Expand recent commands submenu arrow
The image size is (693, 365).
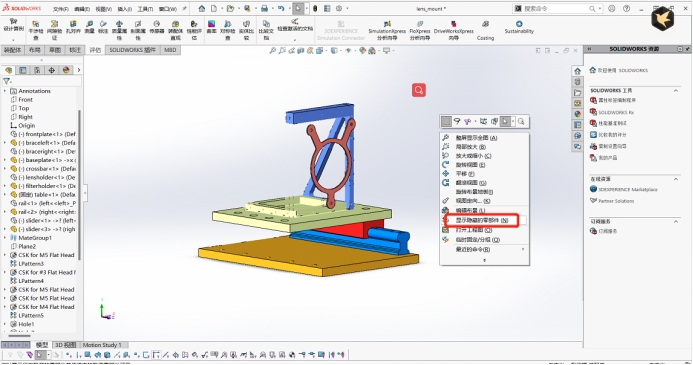click(523, 249)
